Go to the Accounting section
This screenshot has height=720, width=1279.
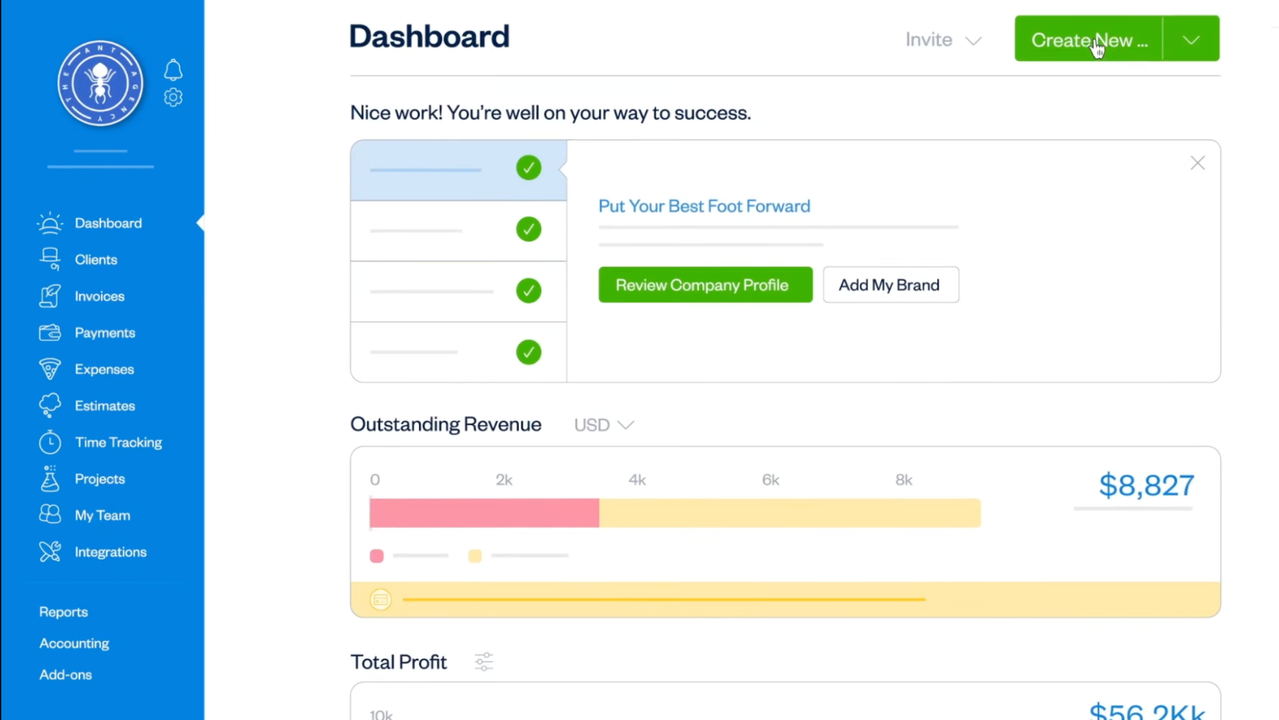[x=73, y=643]
